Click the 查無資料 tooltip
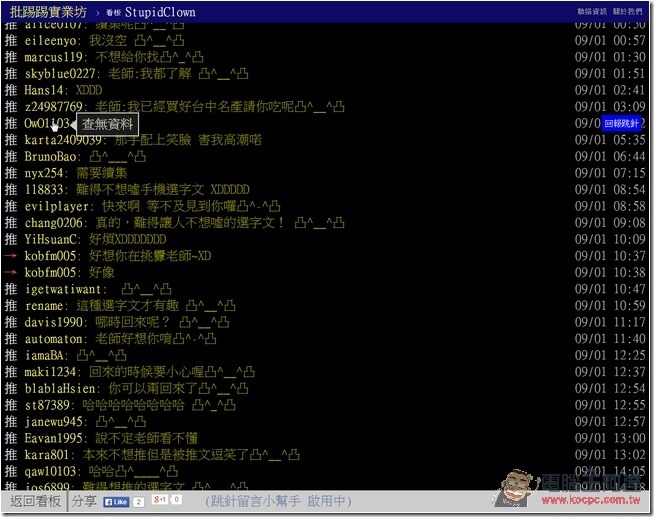654x517 pixels. 107,124
